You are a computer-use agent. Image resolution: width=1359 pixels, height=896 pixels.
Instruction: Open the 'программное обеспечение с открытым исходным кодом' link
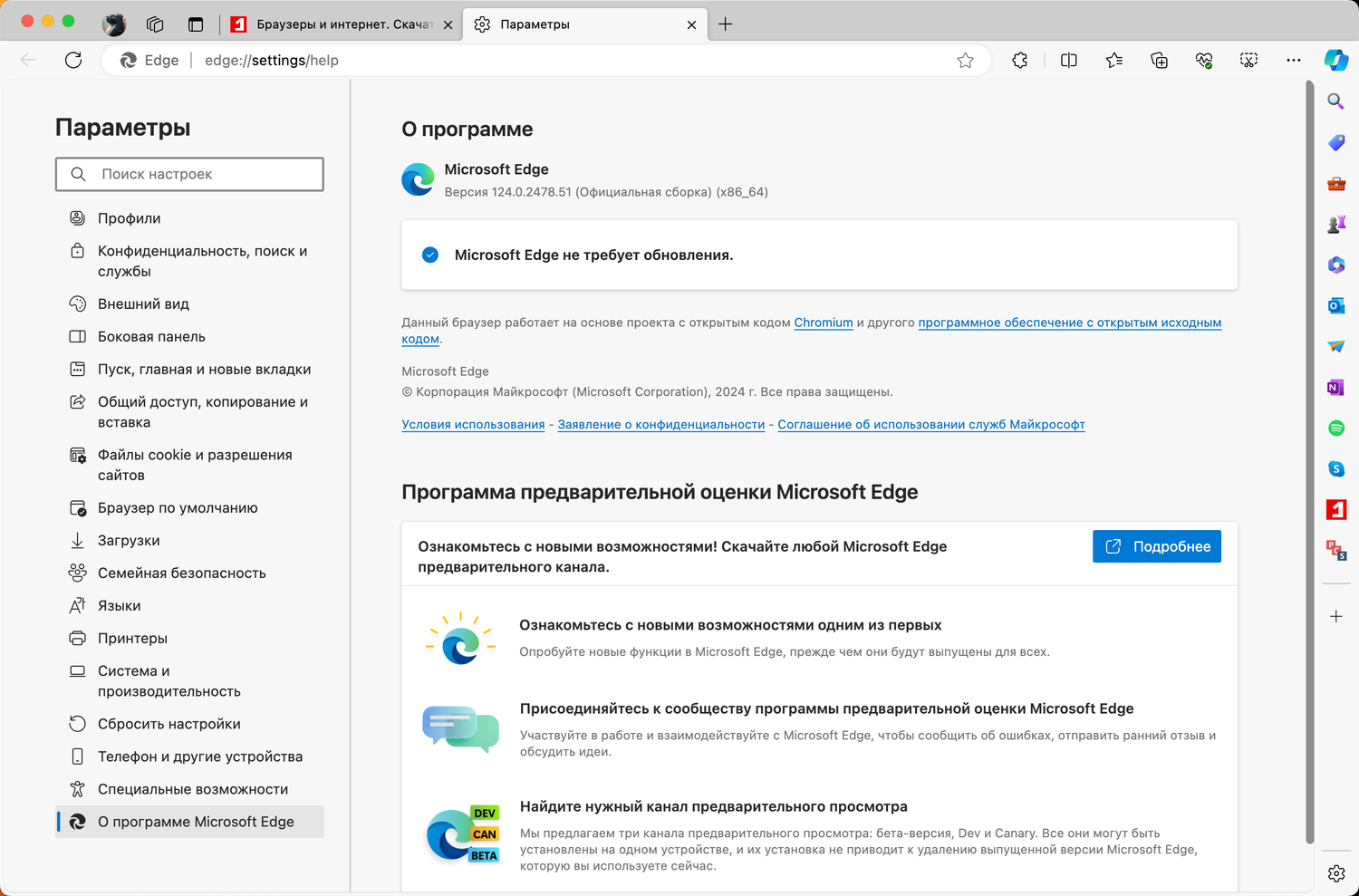coord(1070,323)
